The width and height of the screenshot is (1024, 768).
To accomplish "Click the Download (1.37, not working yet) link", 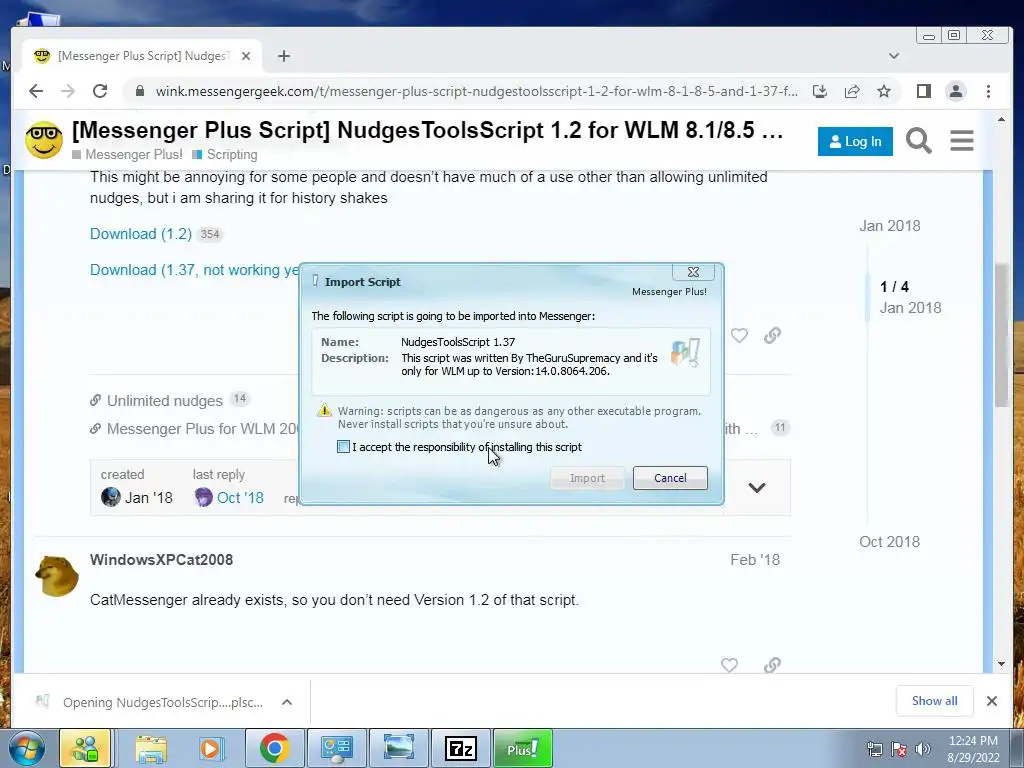I will click(x=195, y=270).
